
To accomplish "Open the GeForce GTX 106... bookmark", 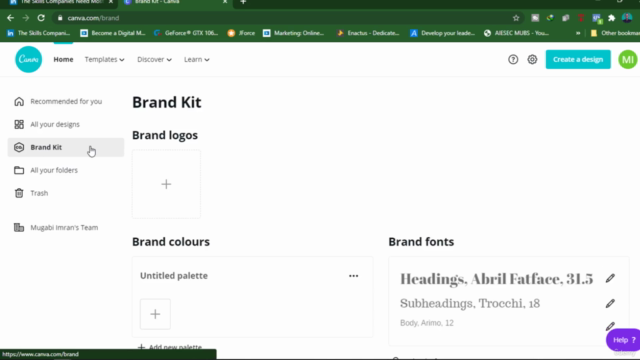I will click(186, 33).
